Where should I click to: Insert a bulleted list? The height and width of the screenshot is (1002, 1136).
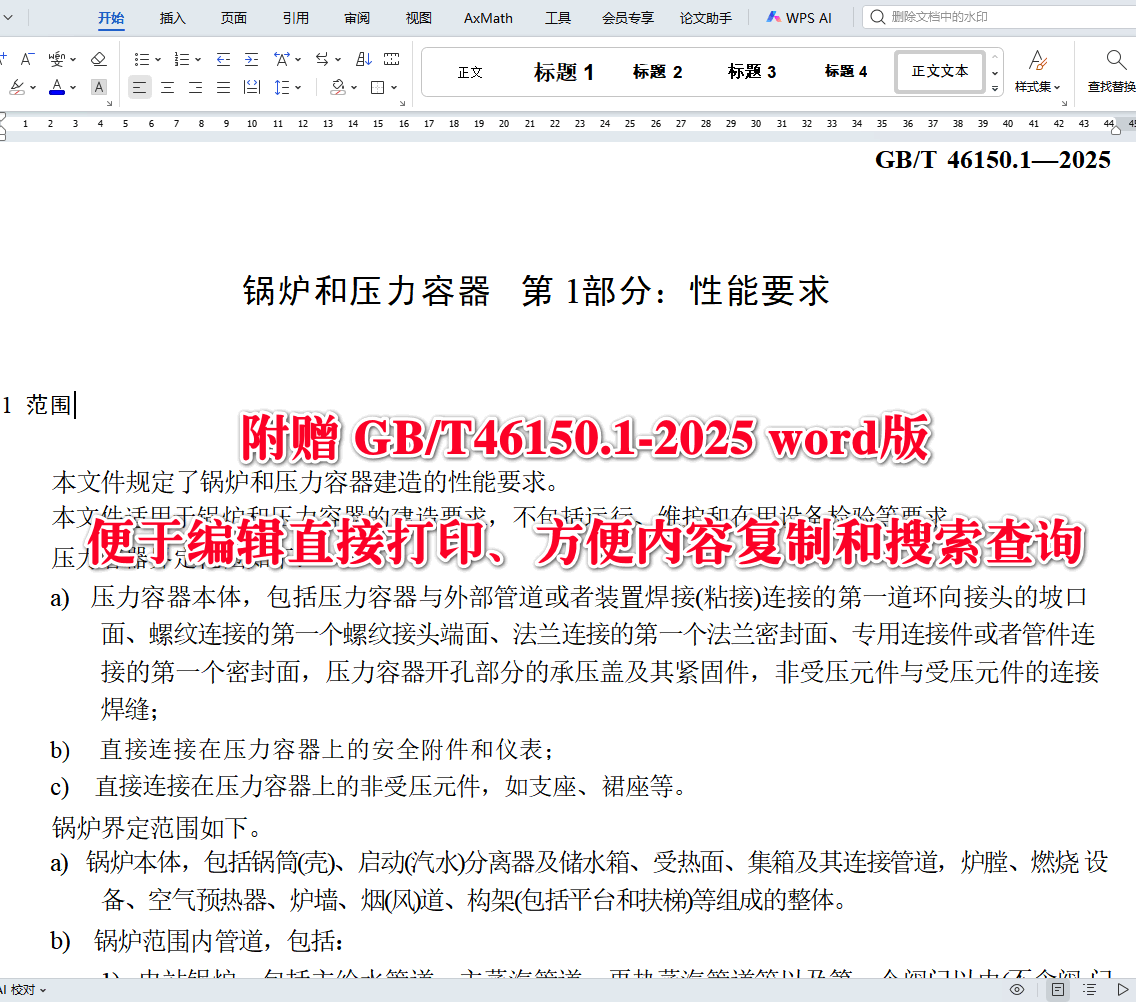[x=142, y=59]
